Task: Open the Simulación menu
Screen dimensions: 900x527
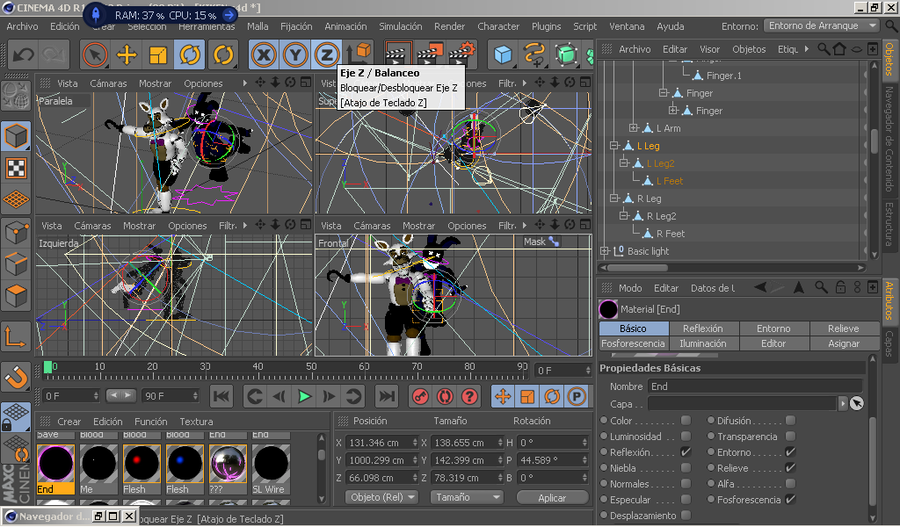Action: pos(400,26)
